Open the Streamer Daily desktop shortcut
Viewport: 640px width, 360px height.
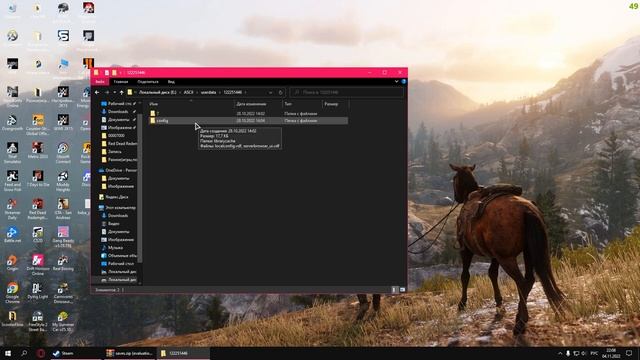tap(12, 208)
